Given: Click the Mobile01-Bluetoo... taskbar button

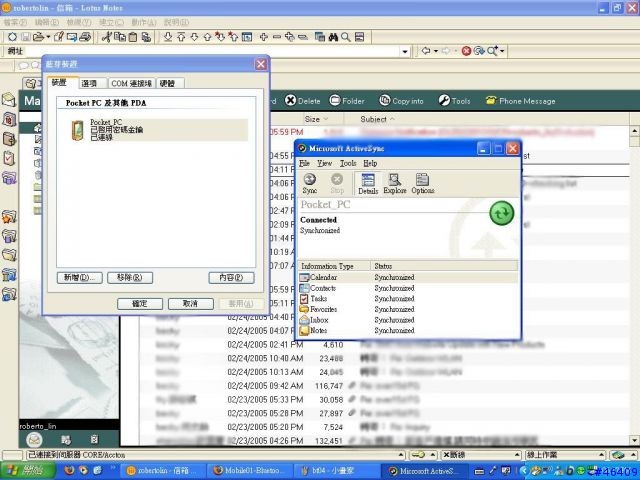Looking at the screenshot, I should [x=249, y=471].
